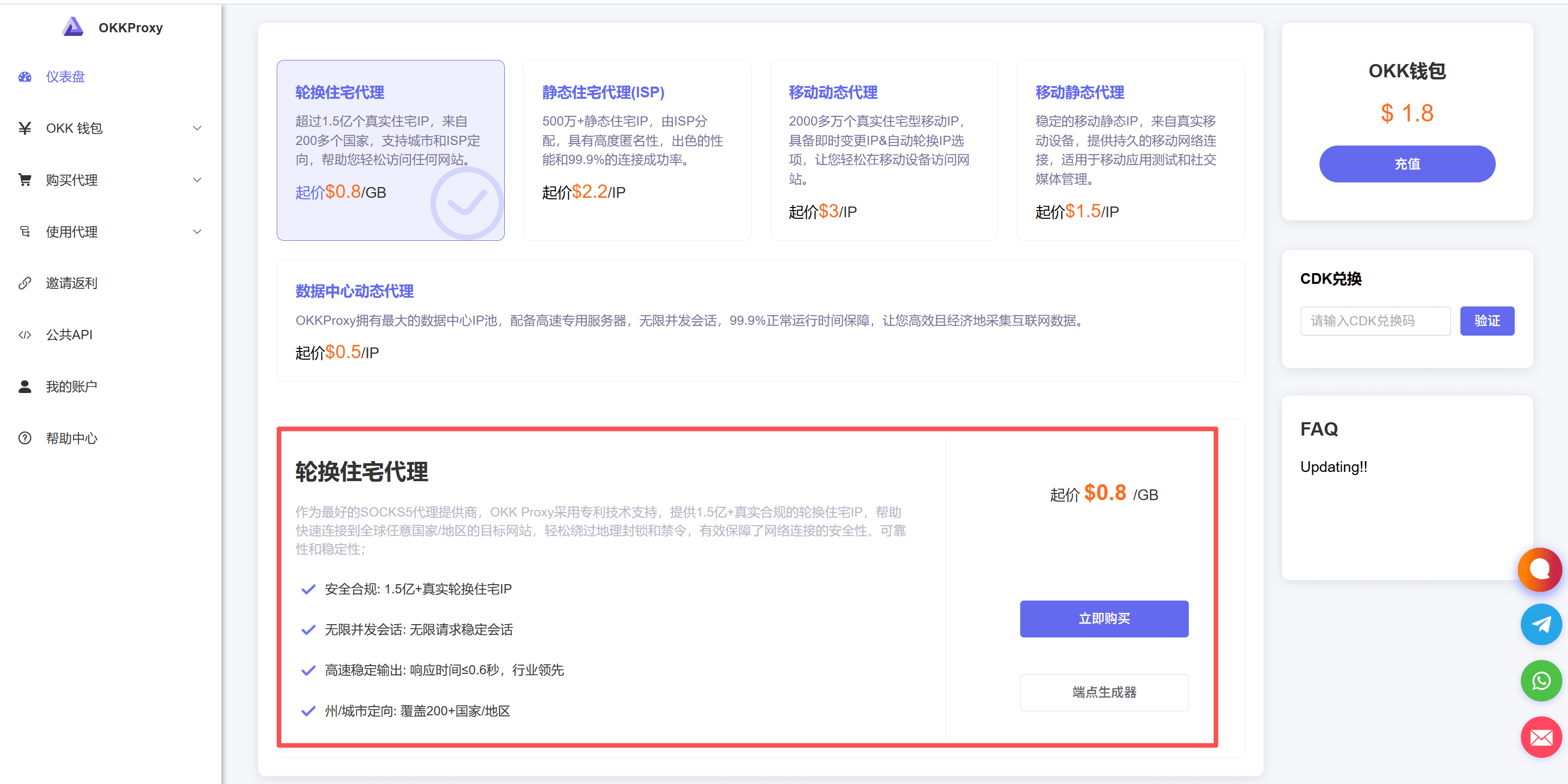
Task: Click the 验证 CDK verify button
Action: (x=1487, y=321)
